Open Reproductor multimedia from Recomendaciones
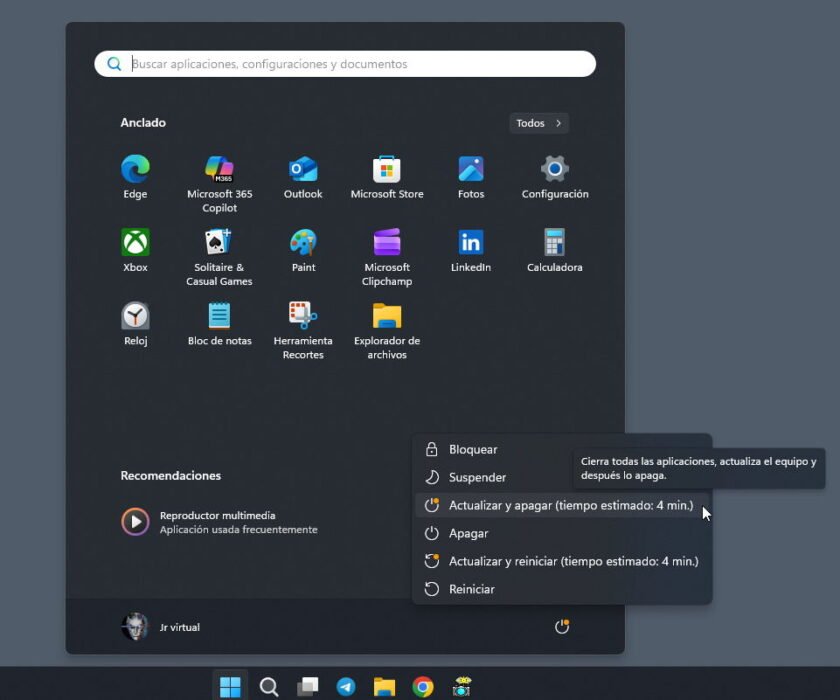 pos(200,521)
